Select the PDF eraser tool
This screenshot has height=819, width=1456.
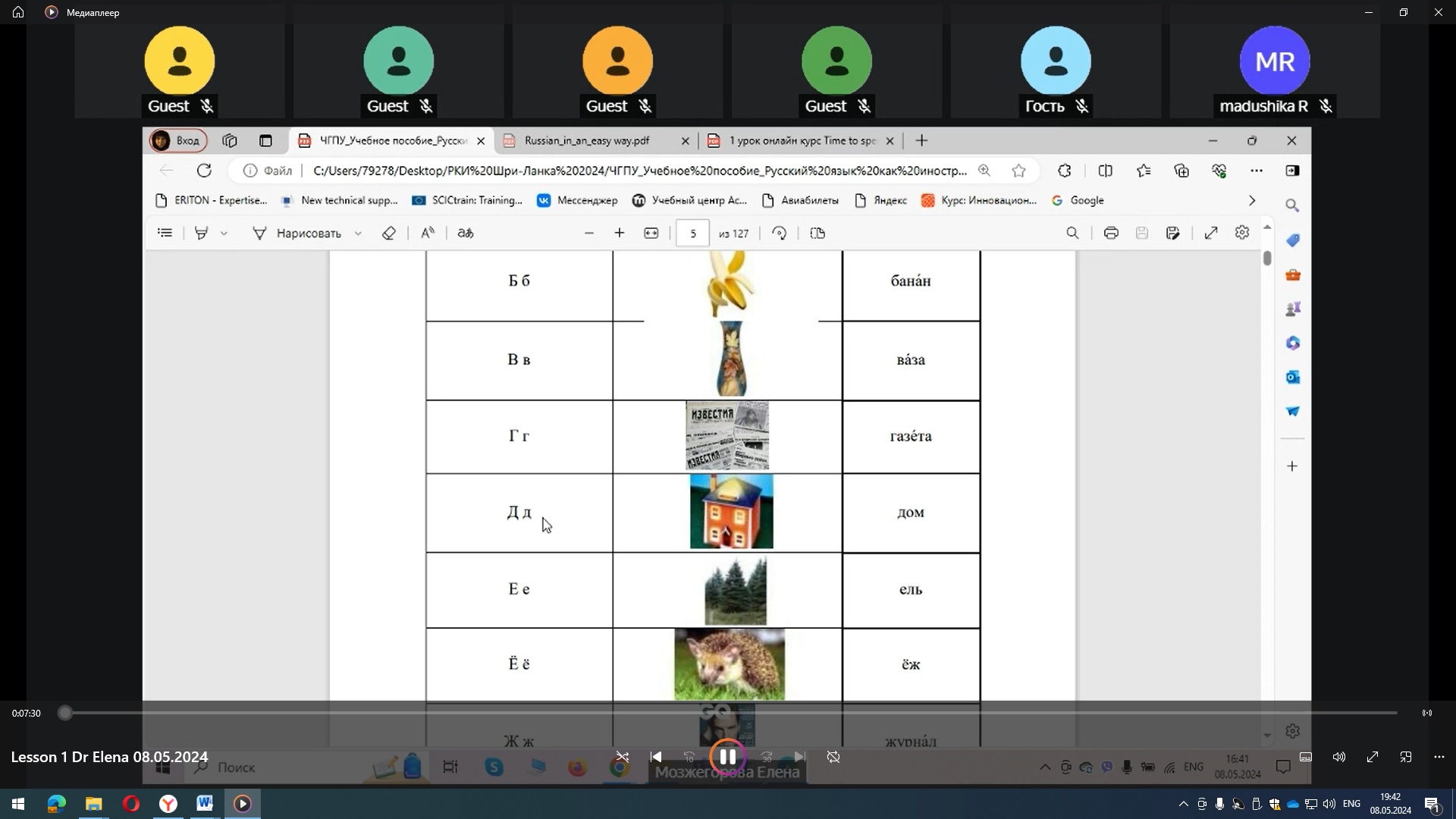point(389,233)
